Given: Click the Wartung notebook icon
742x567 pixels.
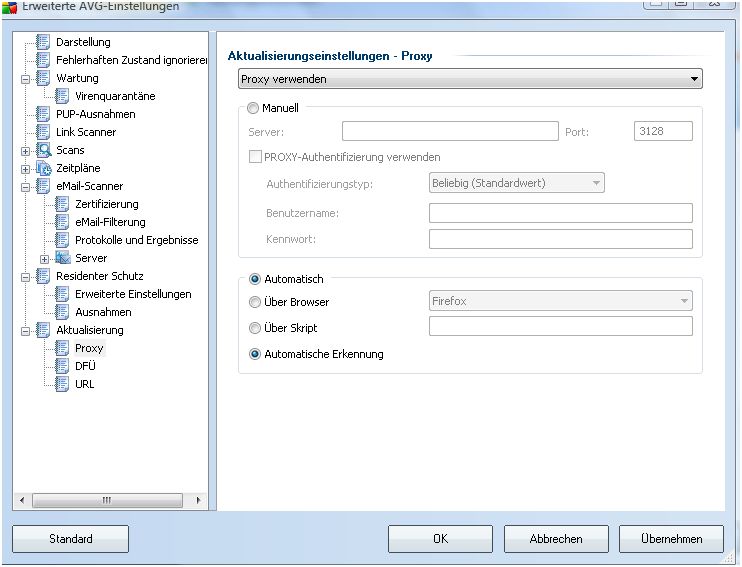Looking at the screenshot, I should [43, 78].
